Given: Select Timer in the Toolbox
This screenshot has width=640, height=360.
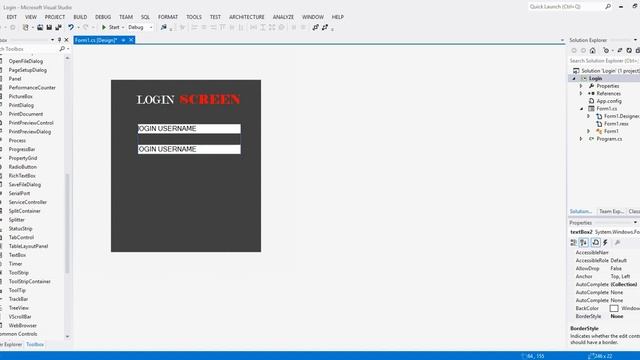Looking at the screenshot, I should point(16,264).
